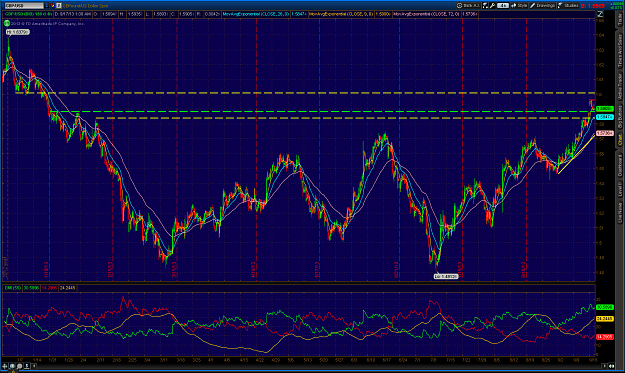Screen dimensions: 625x373
Task: Open the Live News side tab
Action: pos(620,212)
